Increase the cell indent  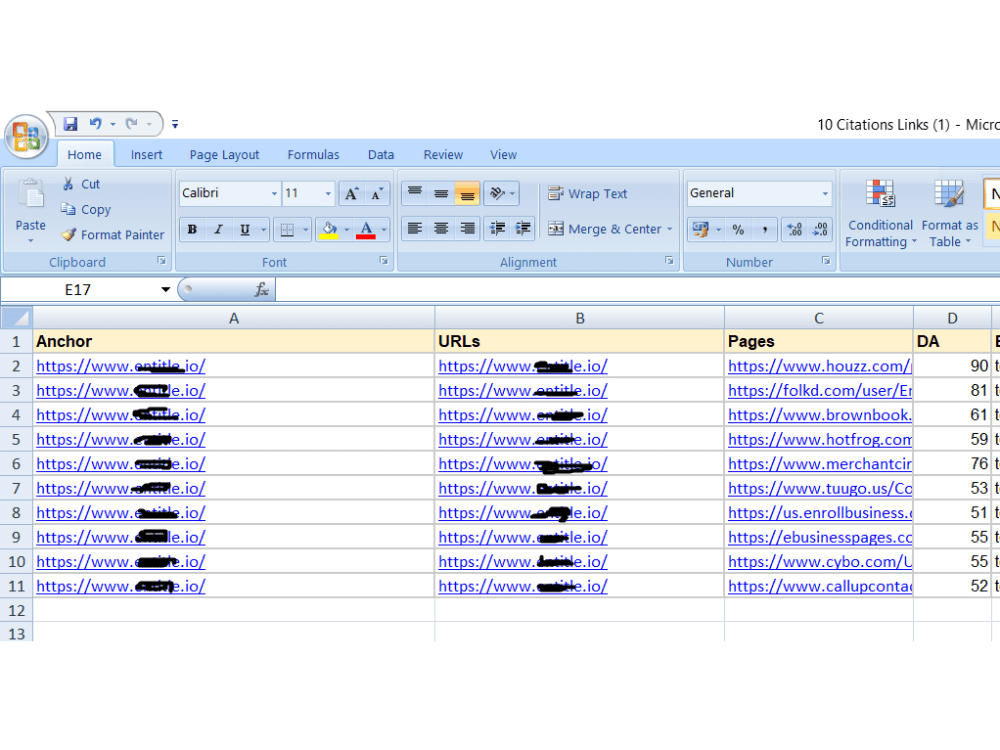pyautogui.click(x=523, y=228)
